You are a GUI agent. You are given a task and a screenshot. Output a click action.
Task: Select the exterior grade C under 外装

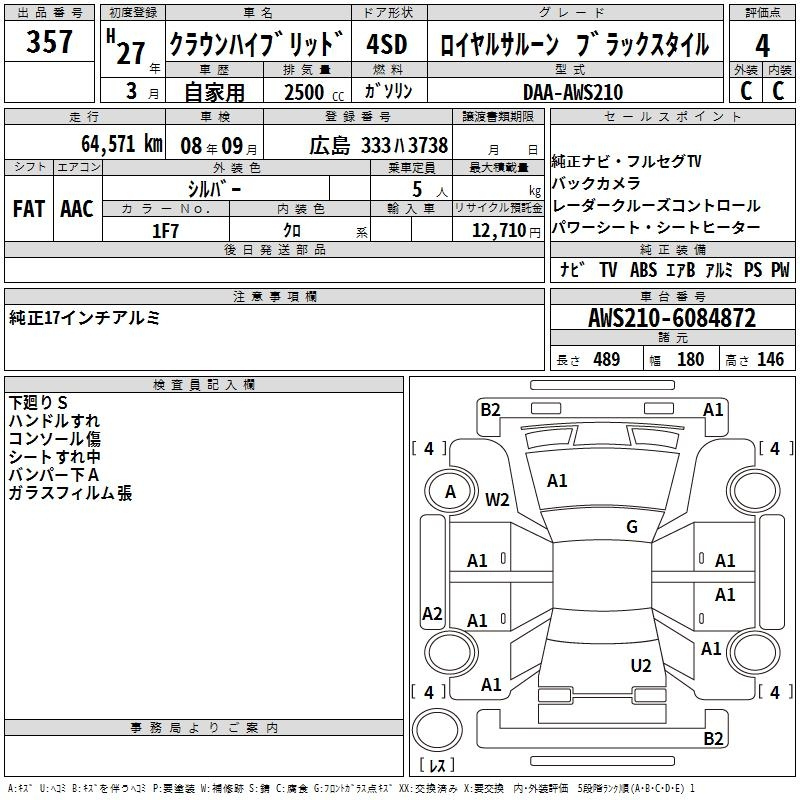[746, 91]
